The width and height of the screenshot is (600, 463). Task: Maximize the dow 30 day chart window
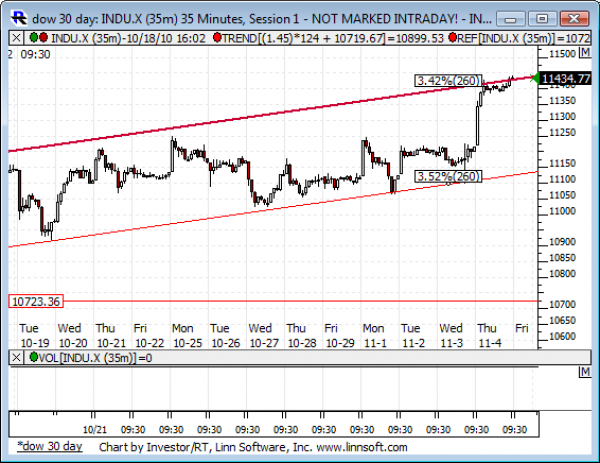[x=542, y=19]
